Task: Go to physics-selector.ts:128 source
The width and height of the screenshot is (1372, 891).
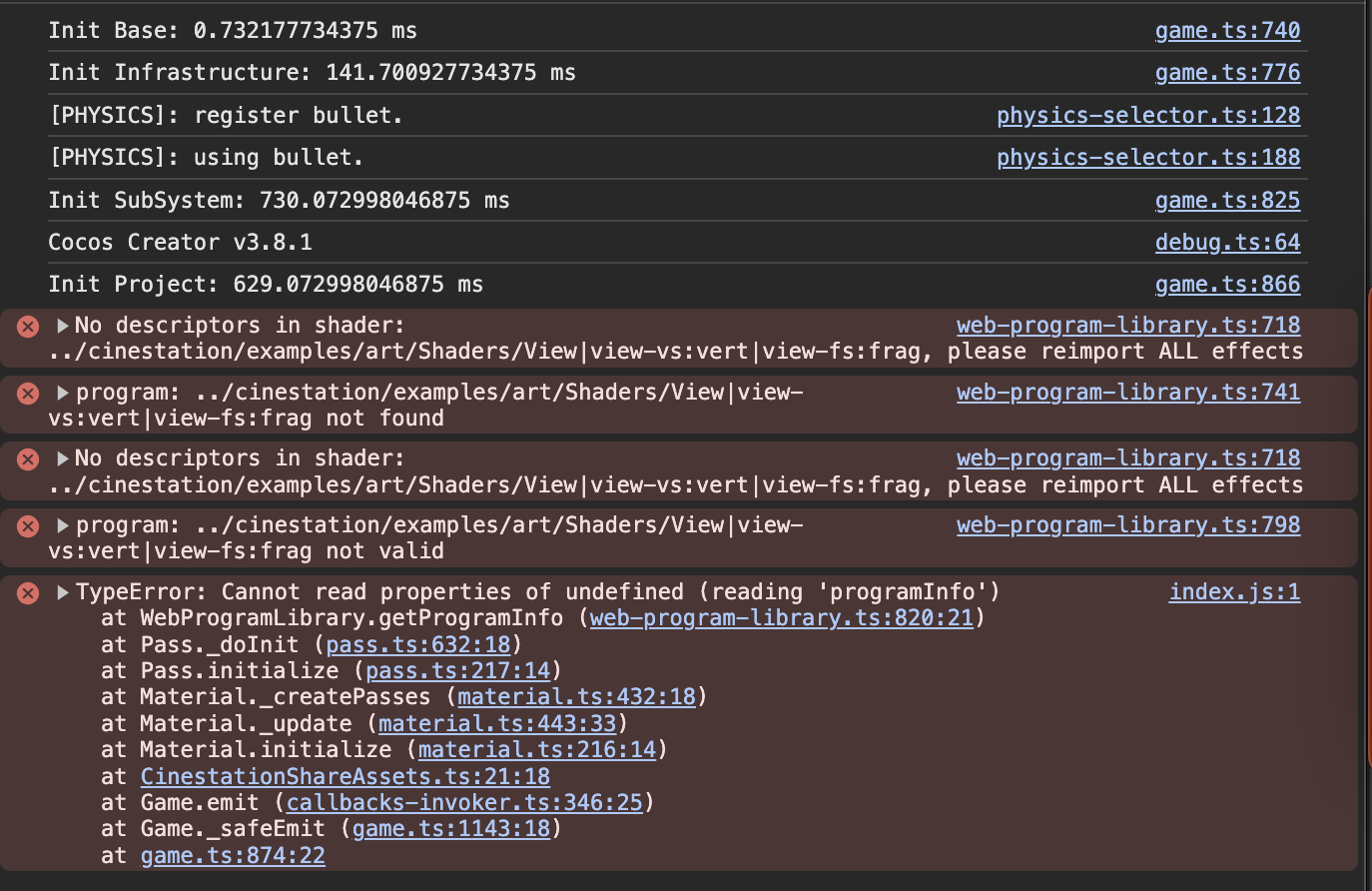Action: (x=1148, y=116)
